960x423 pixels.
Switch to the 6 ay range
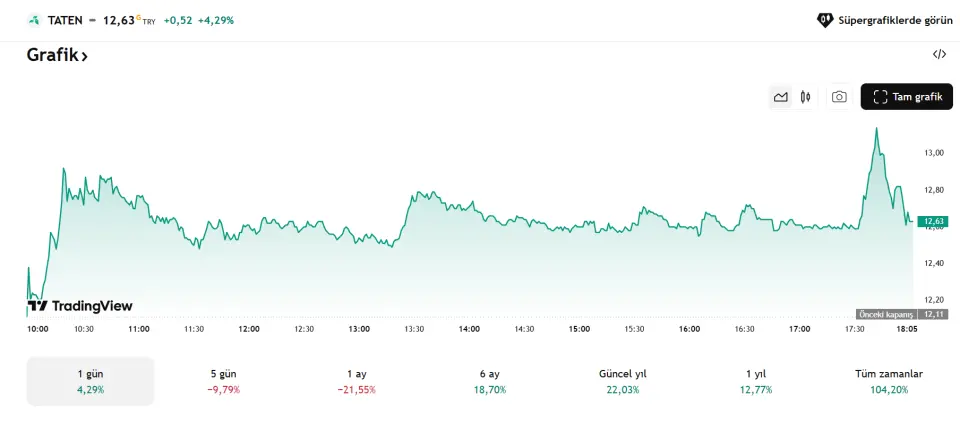(489, 381)
